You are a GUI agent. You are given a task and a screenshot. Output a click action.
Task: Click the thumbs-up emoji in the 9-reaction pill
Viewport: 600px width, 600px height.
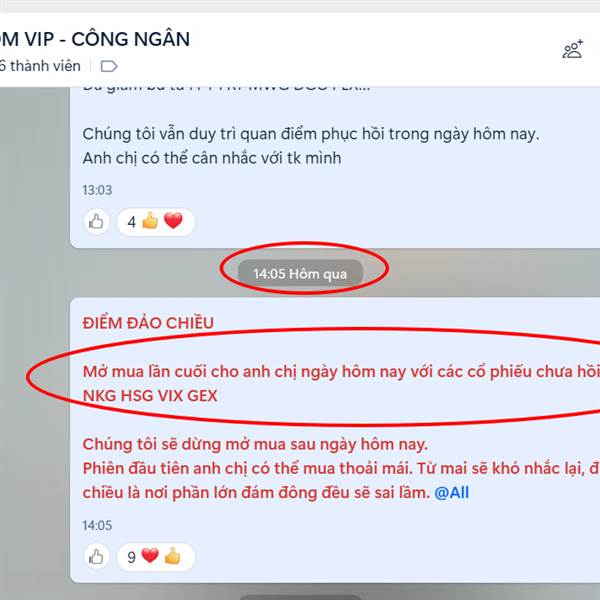click(x=173, y=556)
